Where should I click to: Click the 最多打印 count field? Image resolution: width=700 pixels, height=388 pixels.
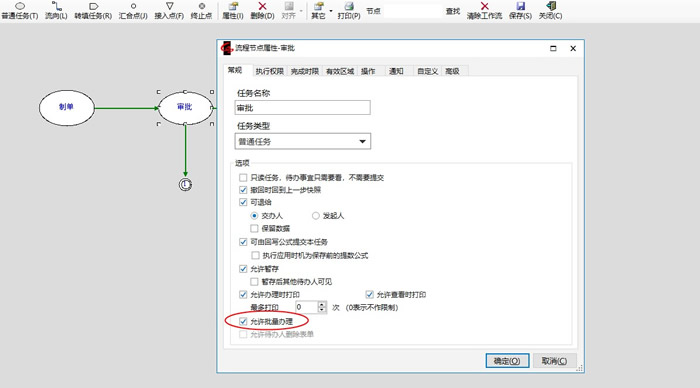click(x=306, y=307)
